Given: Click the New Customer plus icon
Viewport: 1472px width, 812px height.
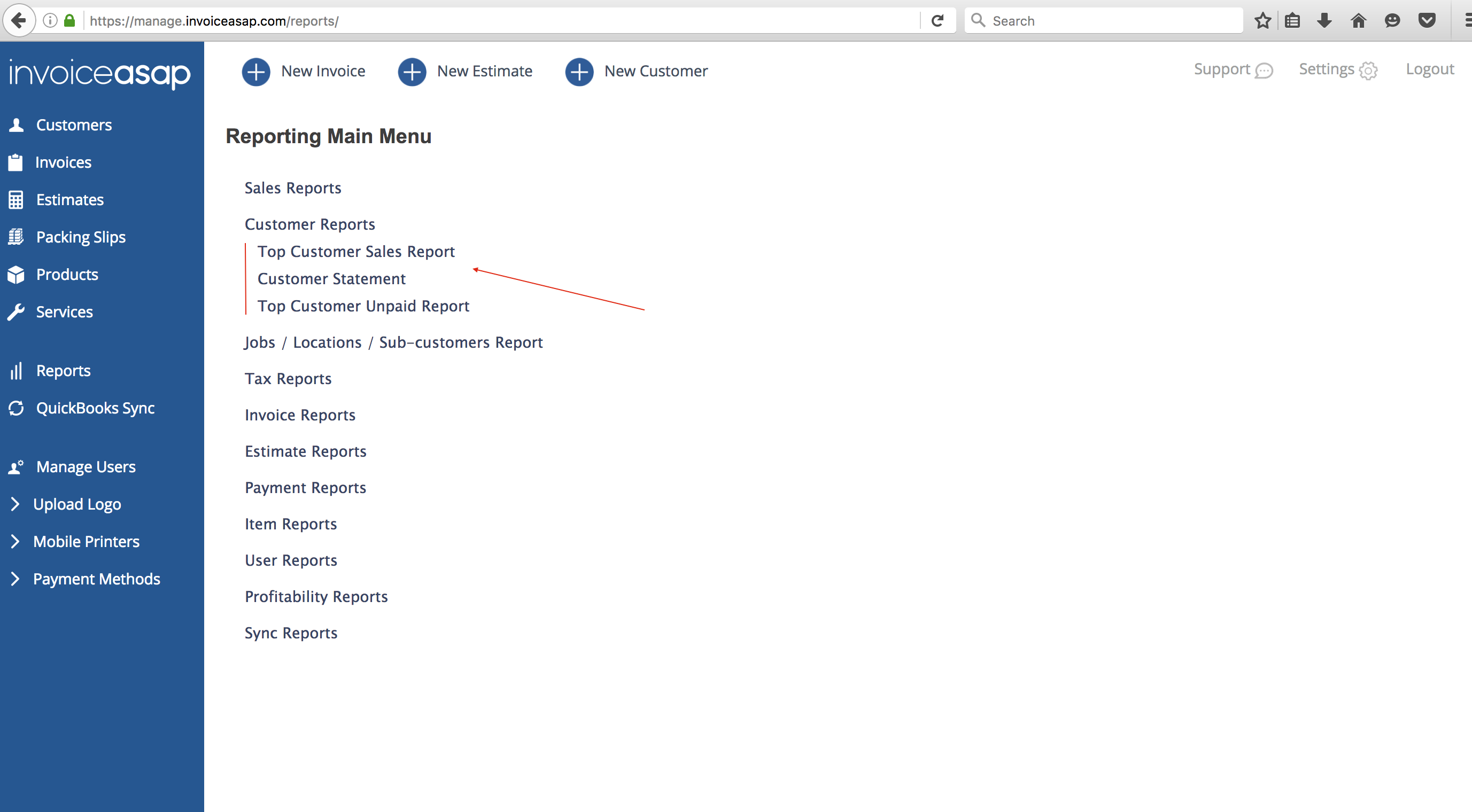Looking at the screenshot, I should [x=579, y=72].
